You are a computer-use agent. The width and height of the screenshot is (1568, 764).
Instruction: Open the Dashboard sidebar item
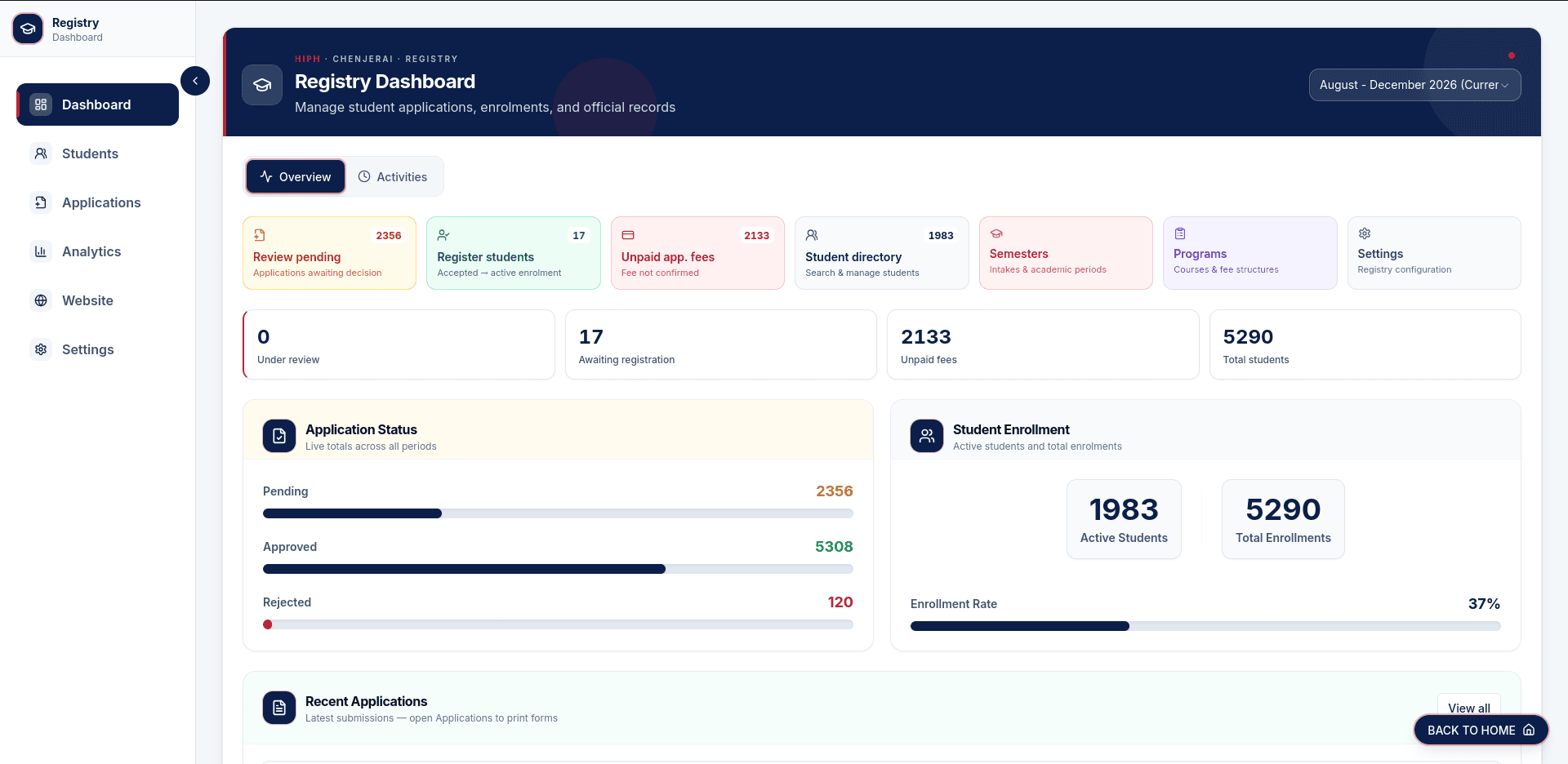(x=98, y=104)
